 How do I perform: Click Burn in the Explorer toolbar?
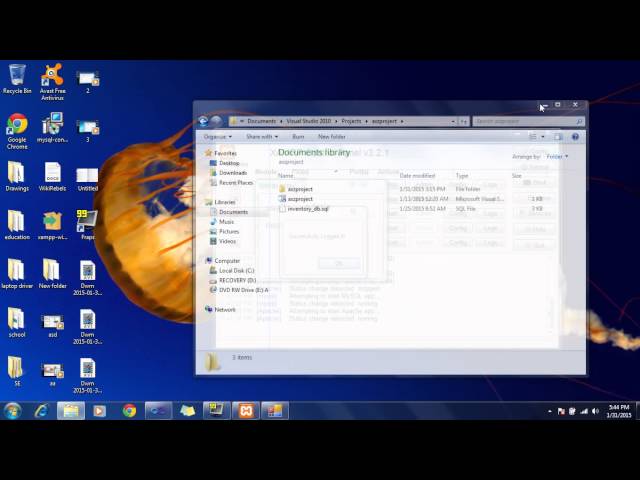point(298,137)
